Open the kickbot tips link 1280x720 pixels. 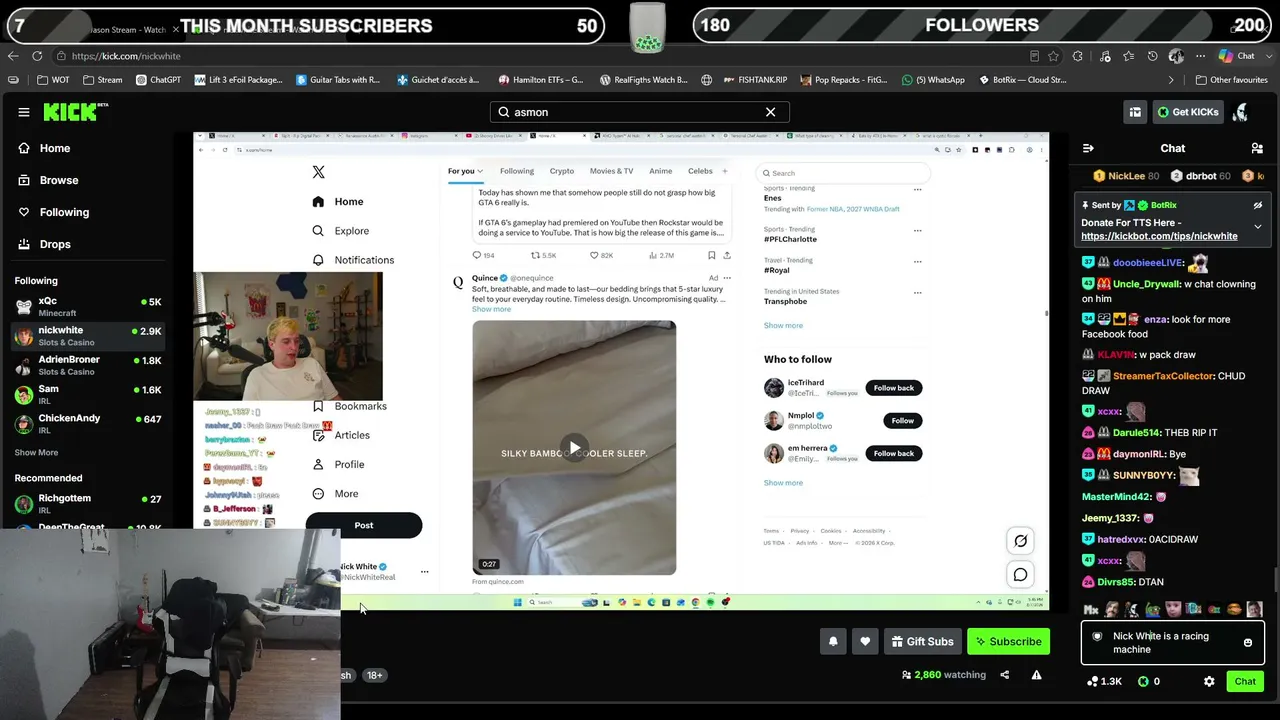[x=1159, y=236]
